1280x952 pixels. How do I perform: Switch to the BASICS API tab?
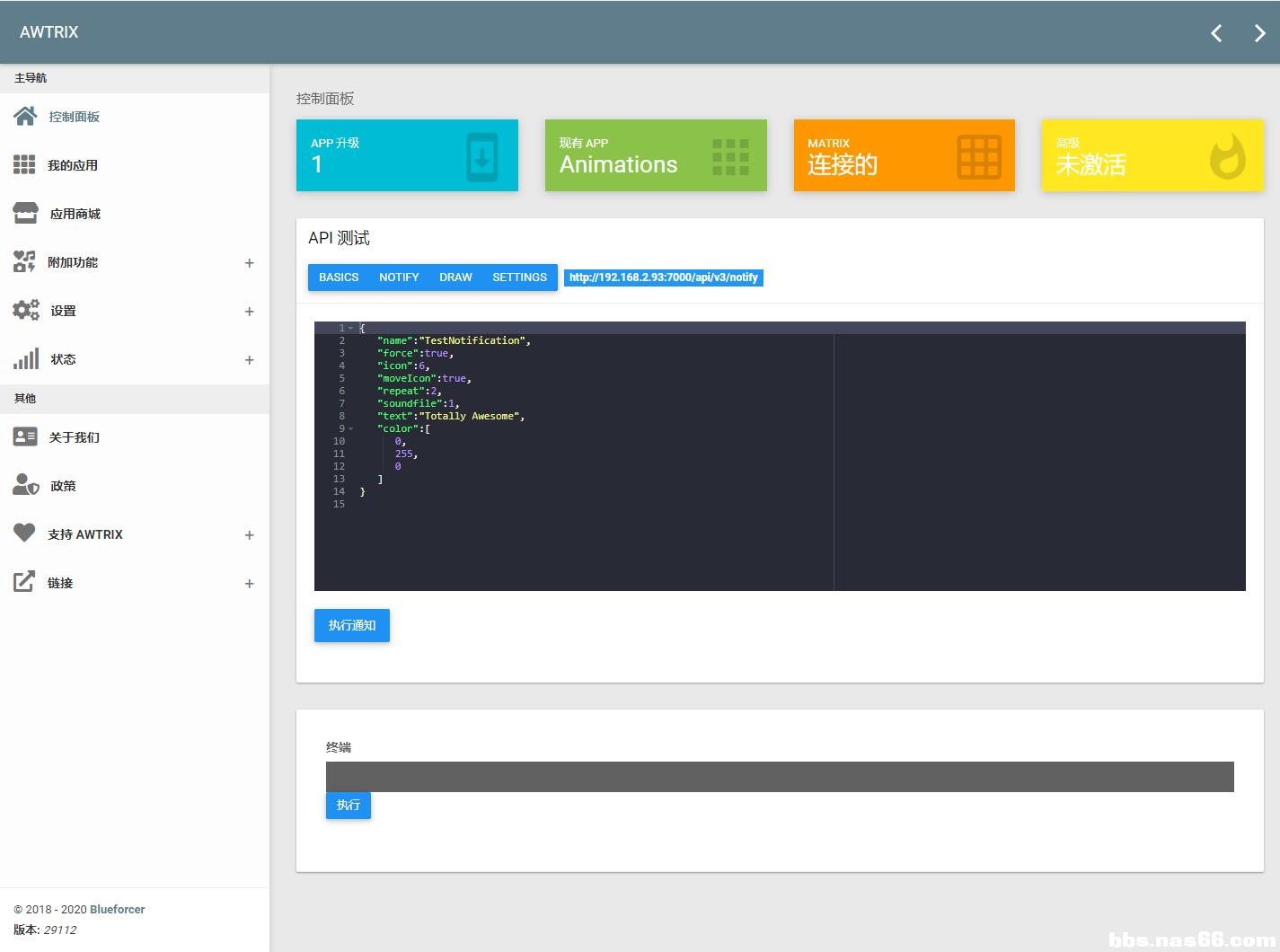pos(339,278)
